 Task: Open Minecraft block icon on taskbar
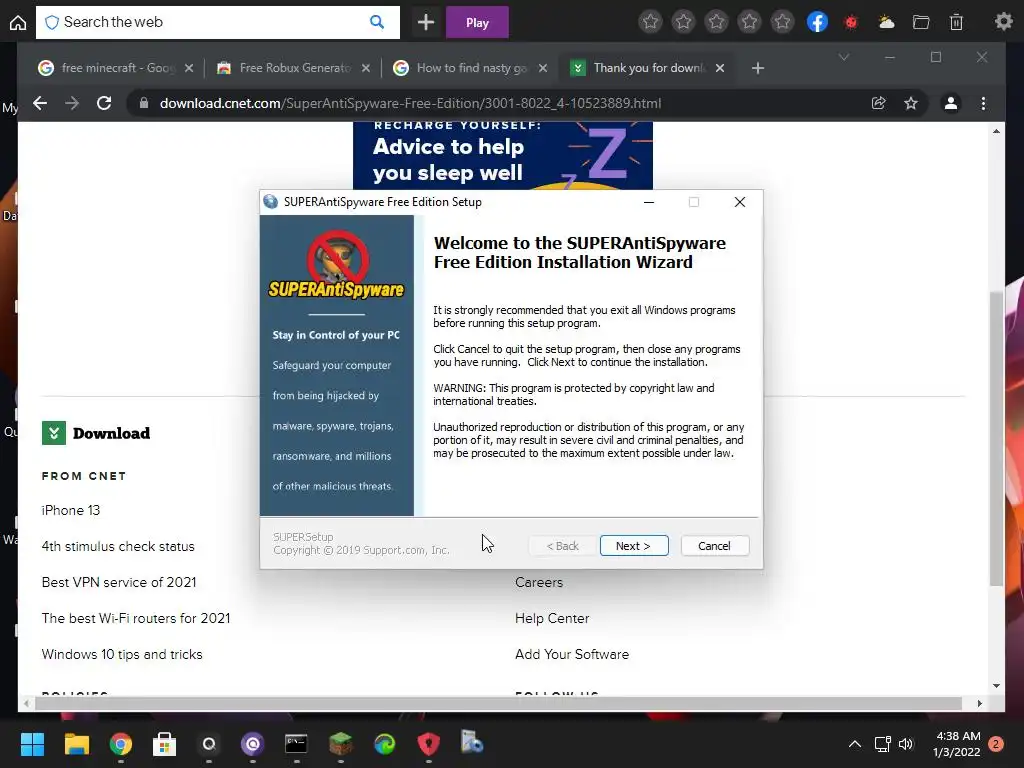pos(340,744)
